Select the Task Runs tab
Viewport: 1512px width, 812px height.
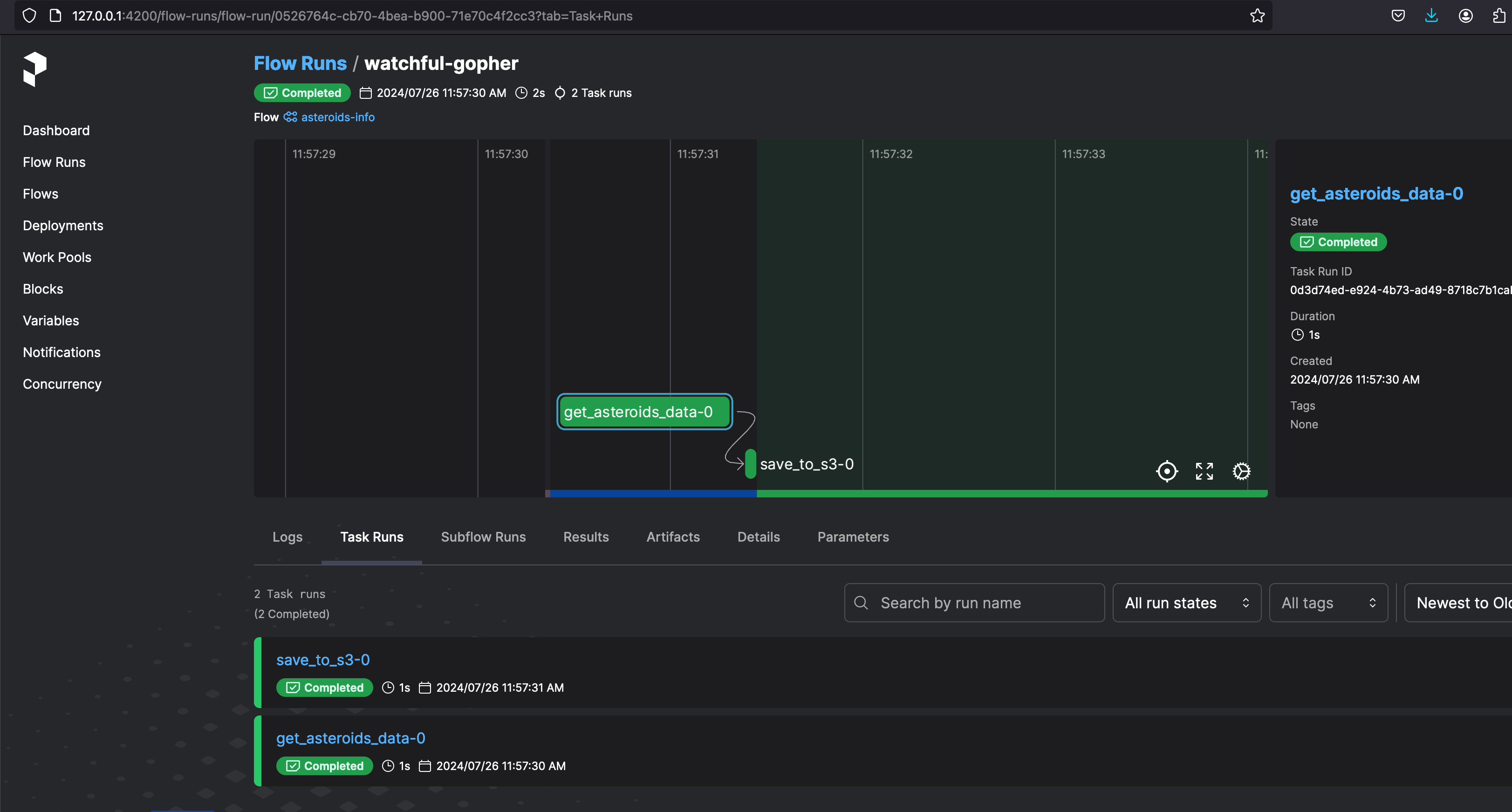[x=371, y=537]
